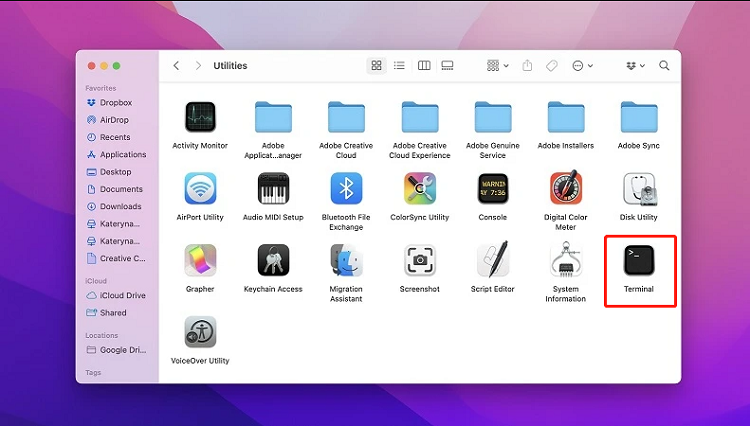Open the Adobe Creative Cloud folder

click(x=346, y=118)
